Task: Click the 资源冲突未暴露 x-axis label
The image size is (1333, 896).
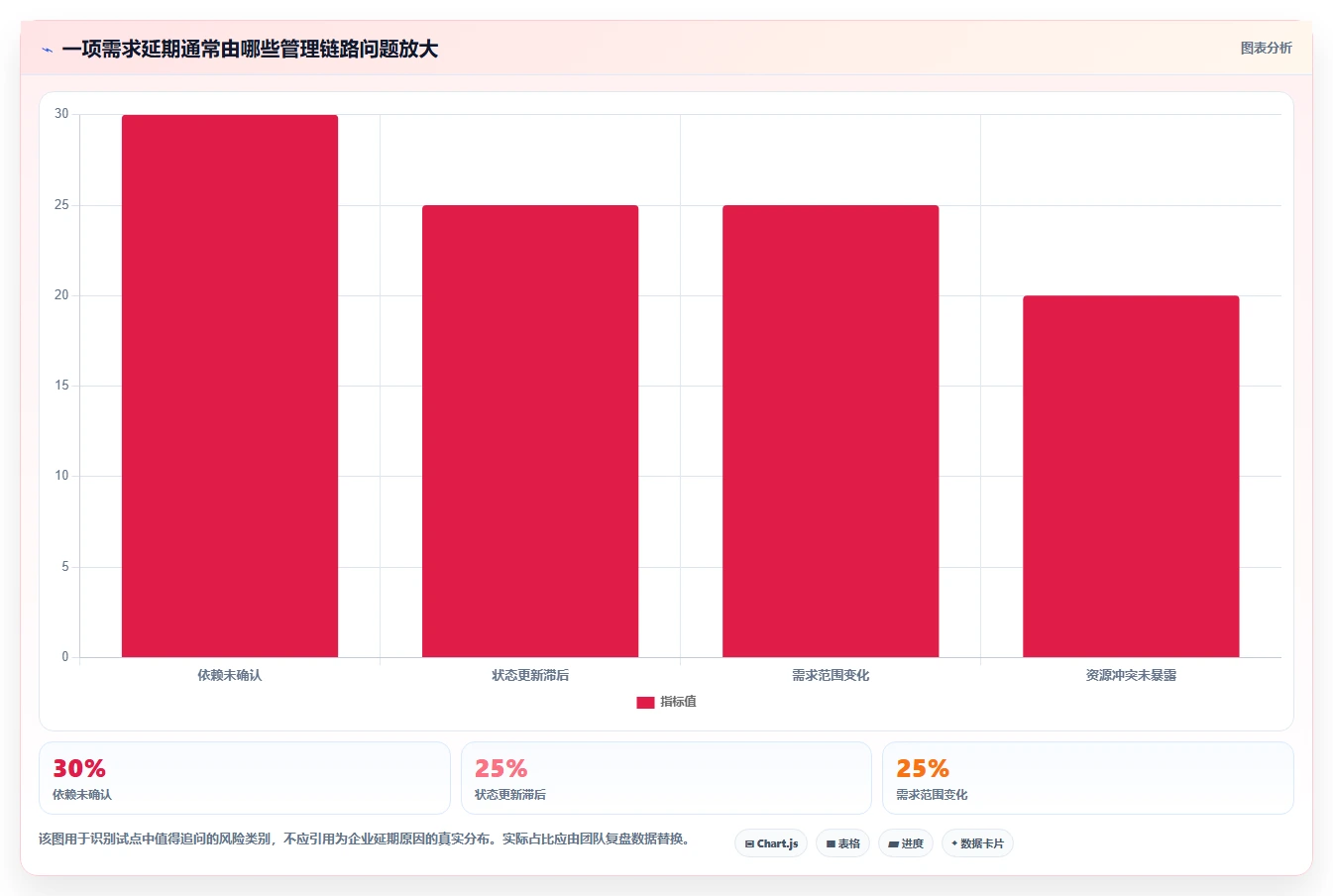Action: (x=1131, y=675)
